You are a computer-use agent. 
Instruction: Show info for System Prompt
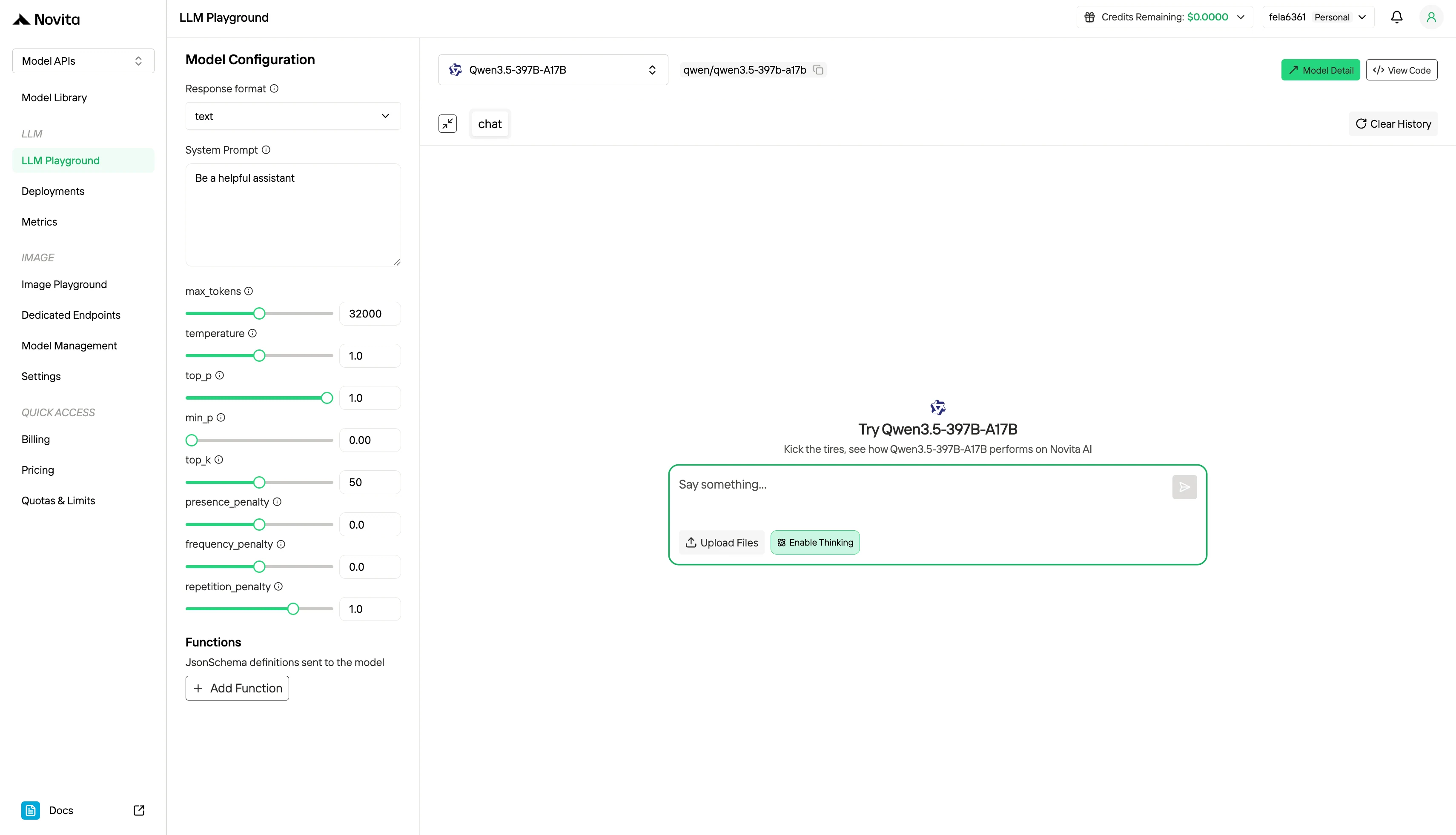point(266,150)
